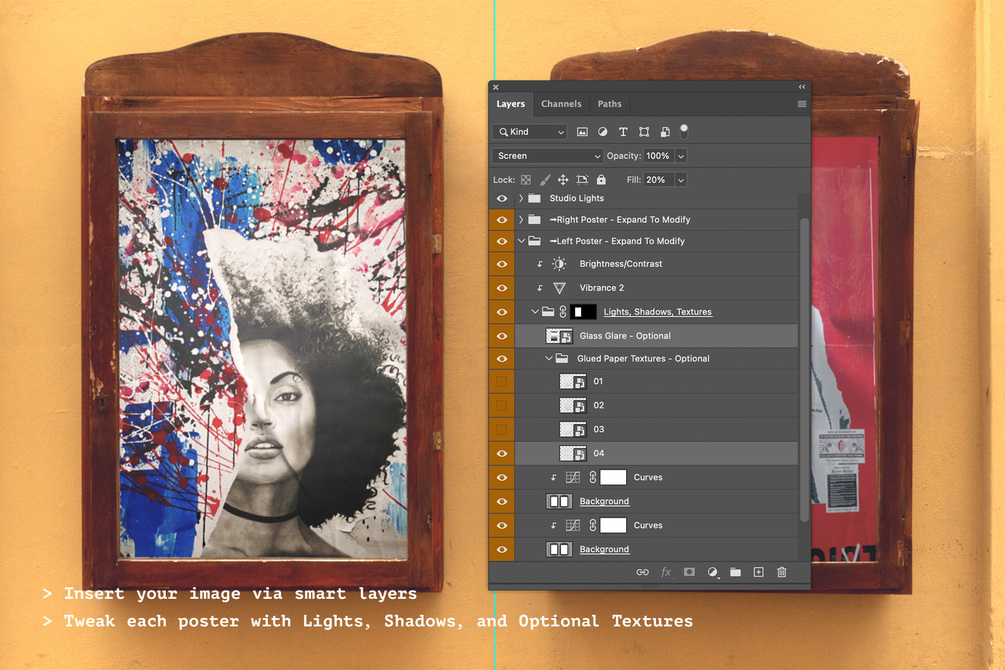Show layer 02 visibility
The height and width of the screenshot is (670, 1005).
tap(502, 405)
